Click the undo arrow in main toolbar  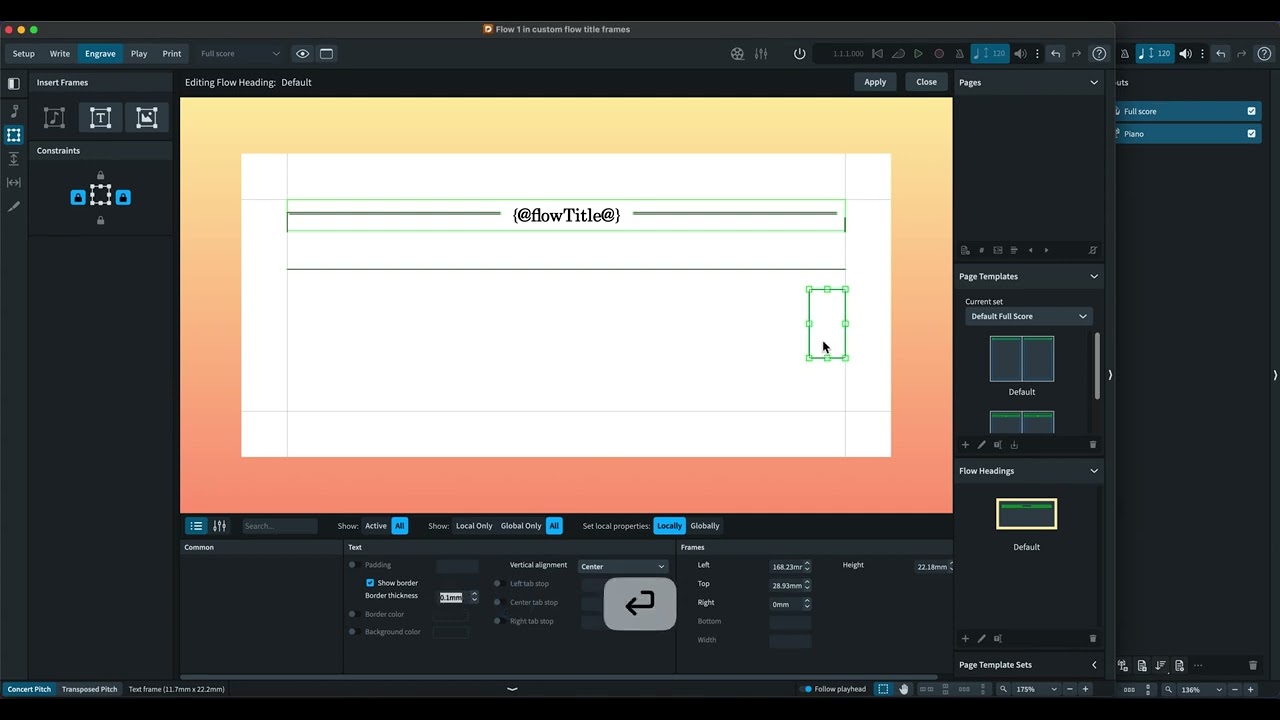coord(1055,54)
